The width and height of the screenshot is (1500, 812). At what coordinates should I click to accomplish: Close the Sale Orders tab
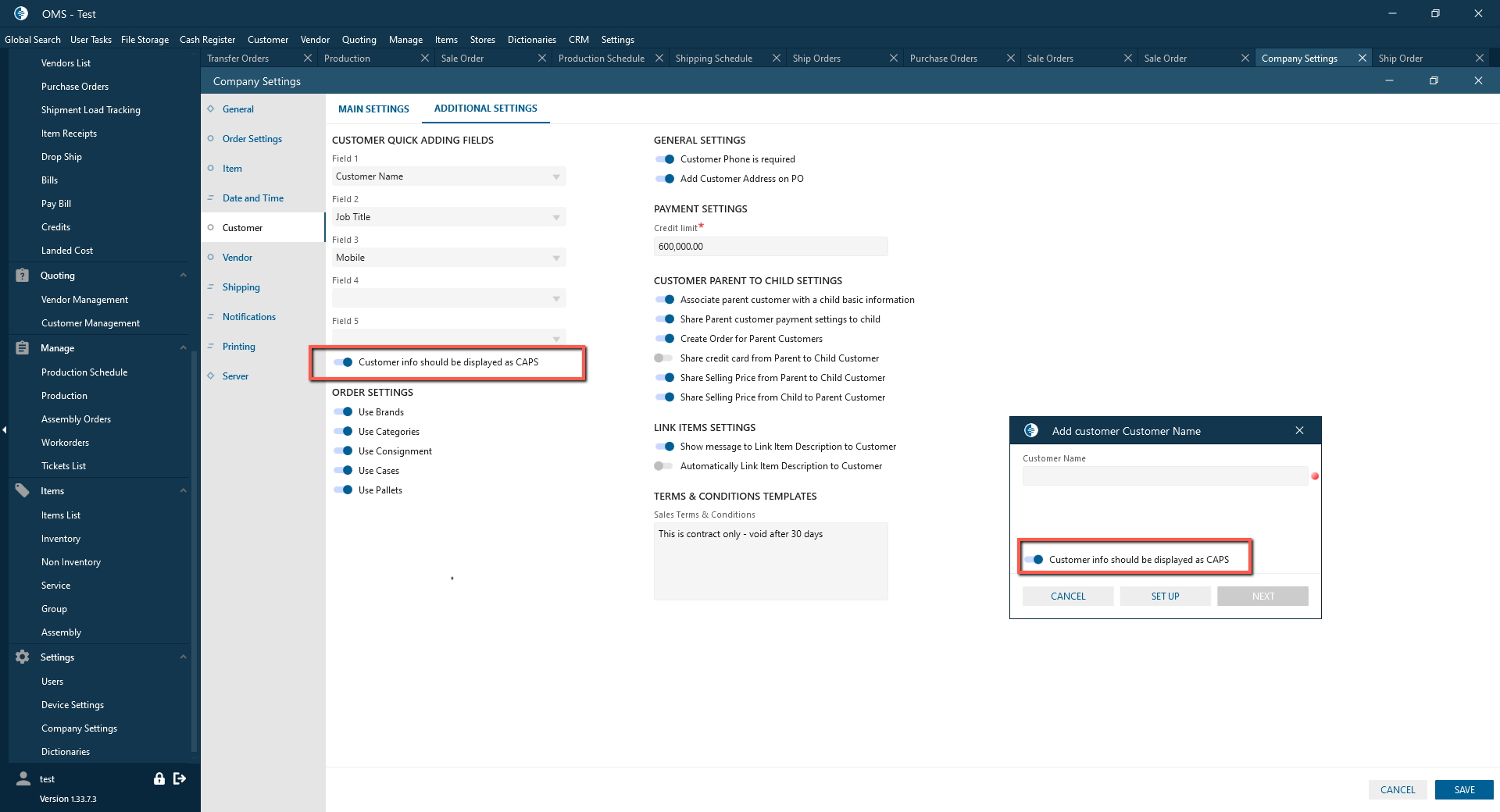1128,58
